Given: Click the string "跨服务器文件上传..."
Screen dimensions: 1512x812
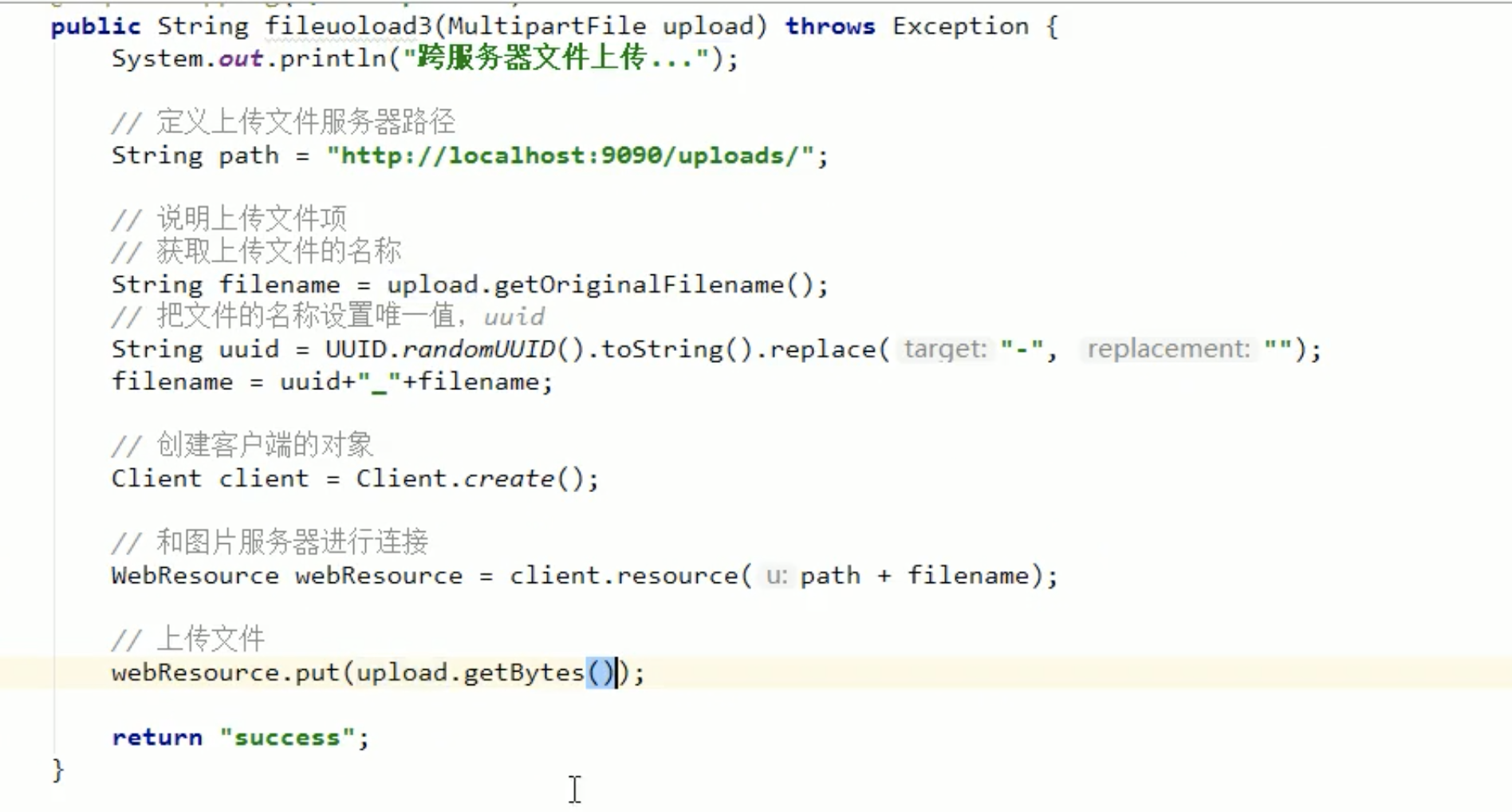Looking at the screenshot, I should point(556,59).
